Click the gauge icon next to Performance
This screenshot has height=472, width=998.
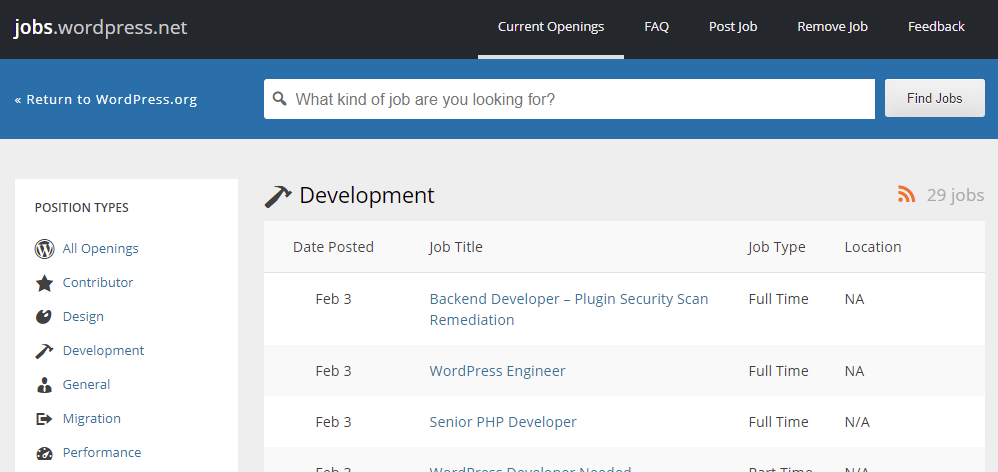point(44,453)
